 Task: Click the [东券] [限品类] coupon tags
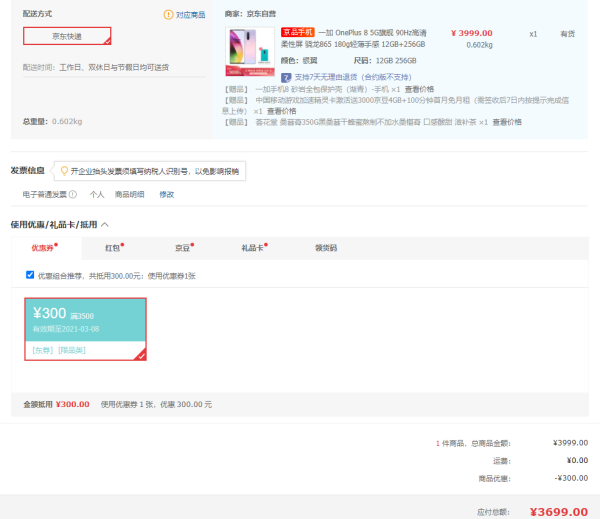(59, 350)
